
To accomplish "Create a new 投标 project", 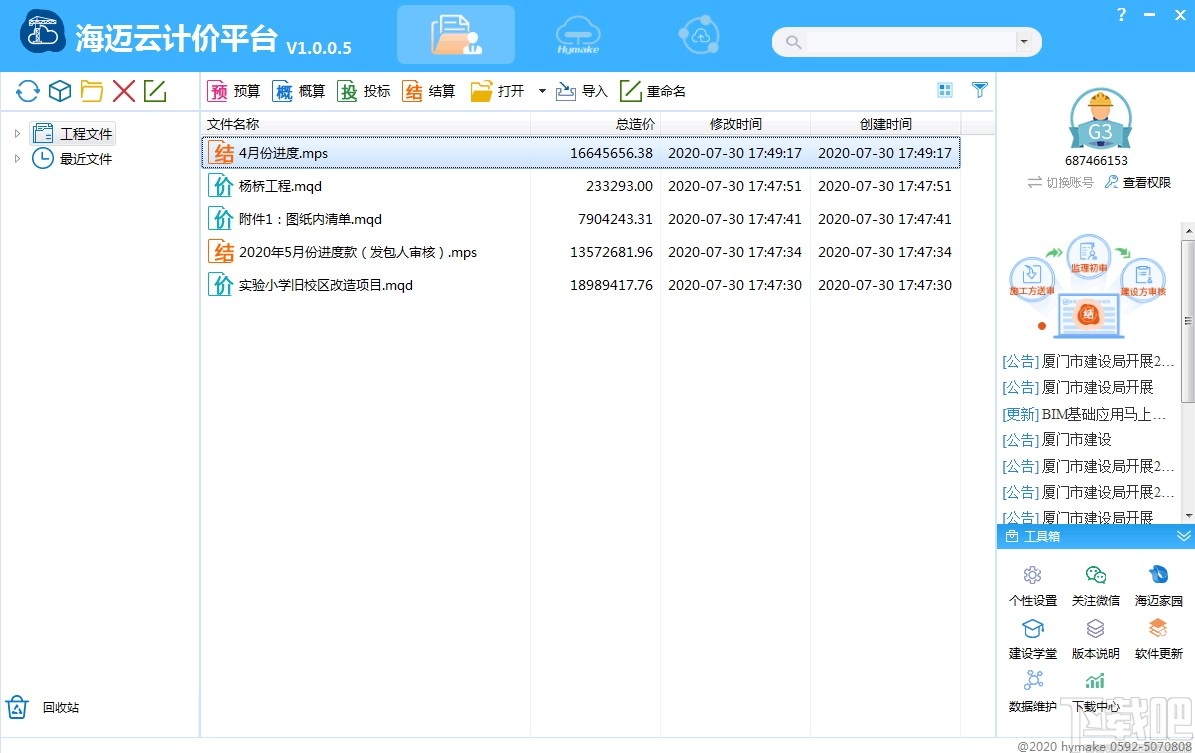I will click(364, 91).
